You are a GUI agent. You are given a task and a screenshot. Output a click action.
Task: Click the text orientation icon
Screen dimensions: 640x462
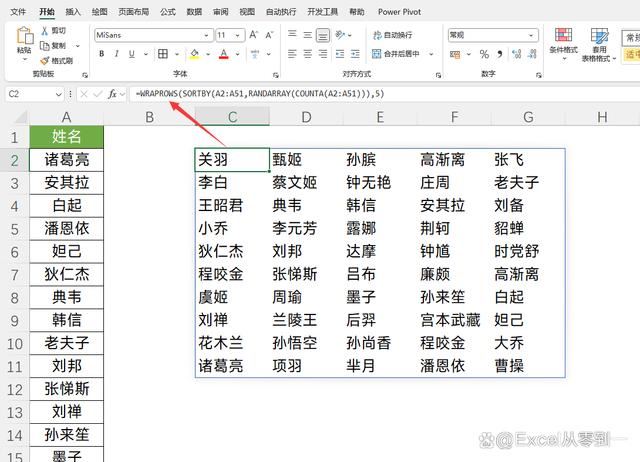coord(340,35)
